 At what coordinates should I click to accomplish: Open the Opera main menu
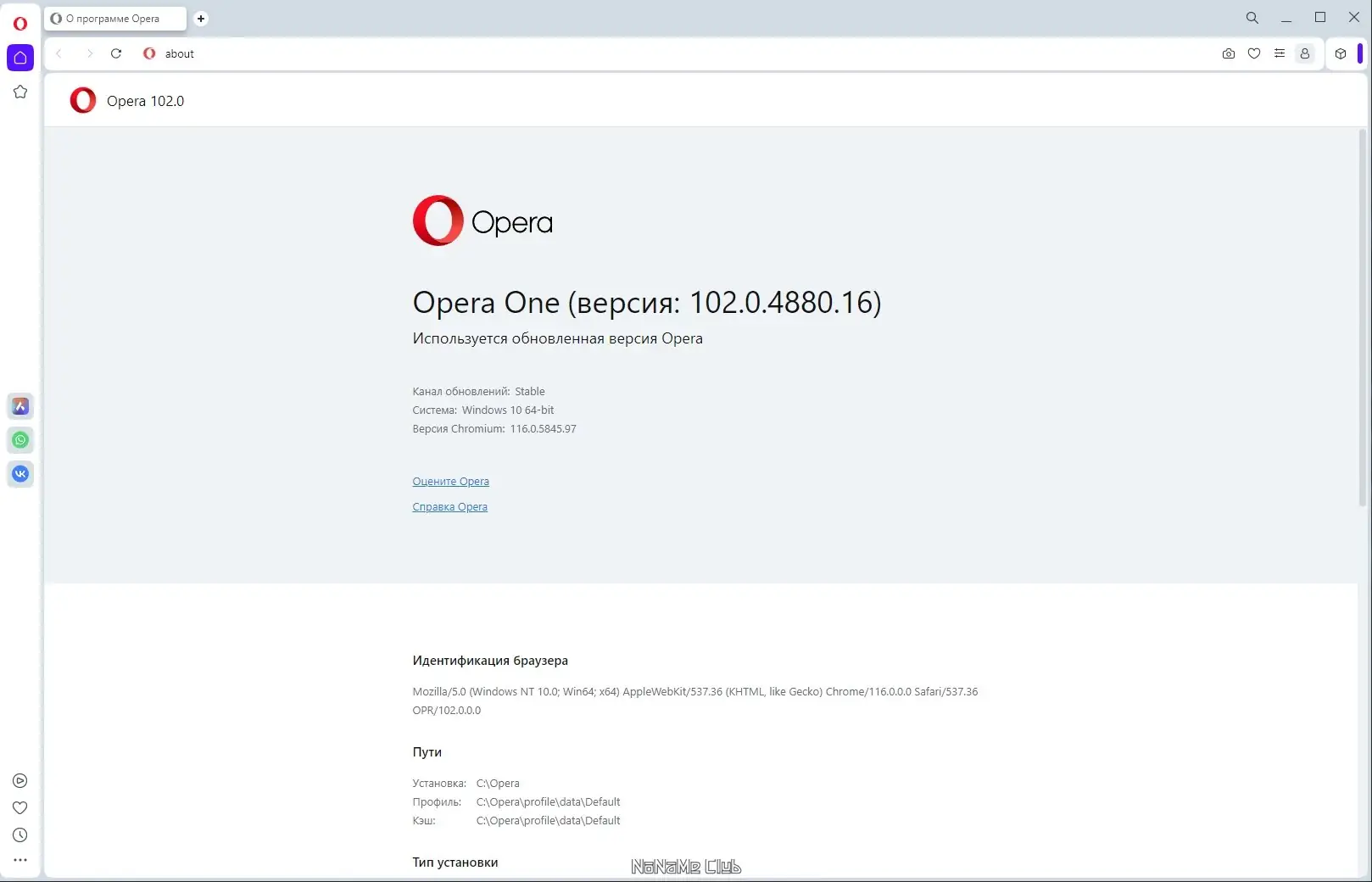(20, 23)
